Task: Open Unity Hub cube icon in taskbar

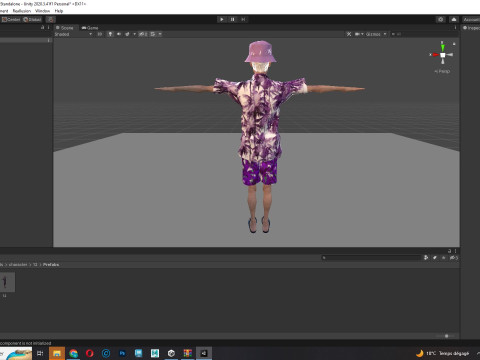Action: [171, 353]
